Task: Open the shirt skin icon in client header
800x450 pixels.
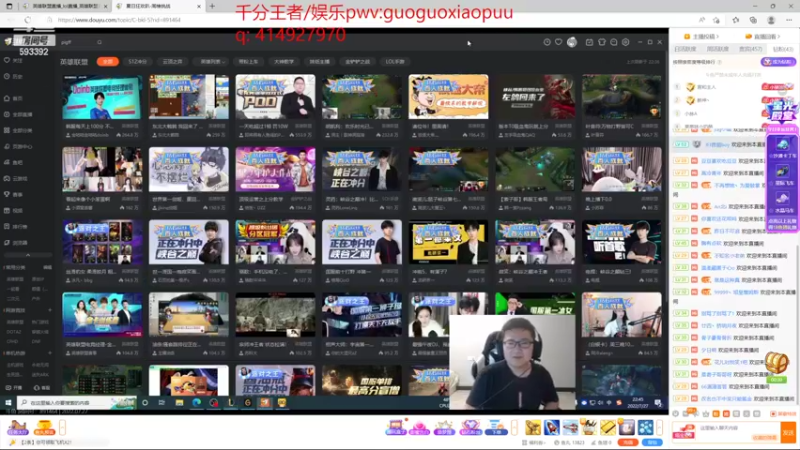Action: tap(602, 42)
